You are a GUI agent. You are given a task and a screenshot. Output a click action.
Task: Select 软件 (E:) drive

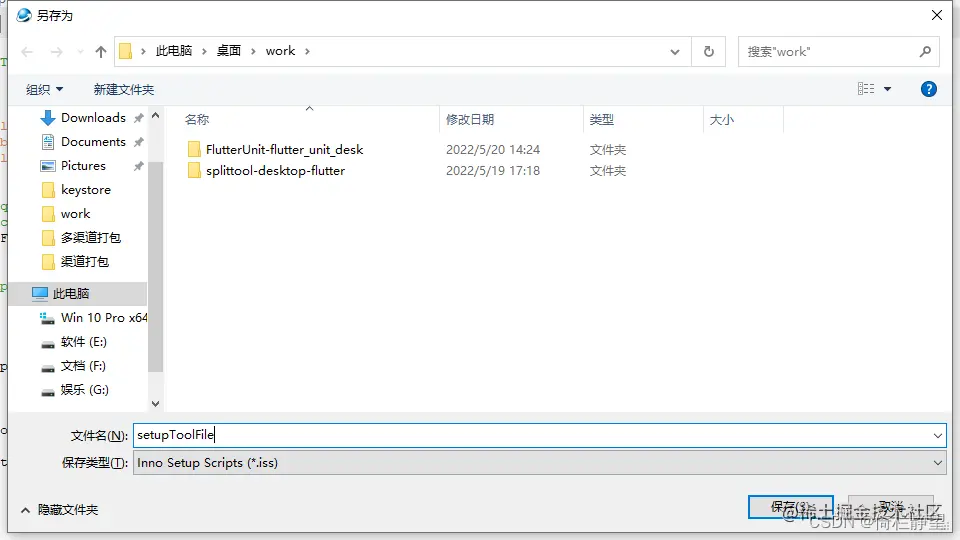point(83,342)
